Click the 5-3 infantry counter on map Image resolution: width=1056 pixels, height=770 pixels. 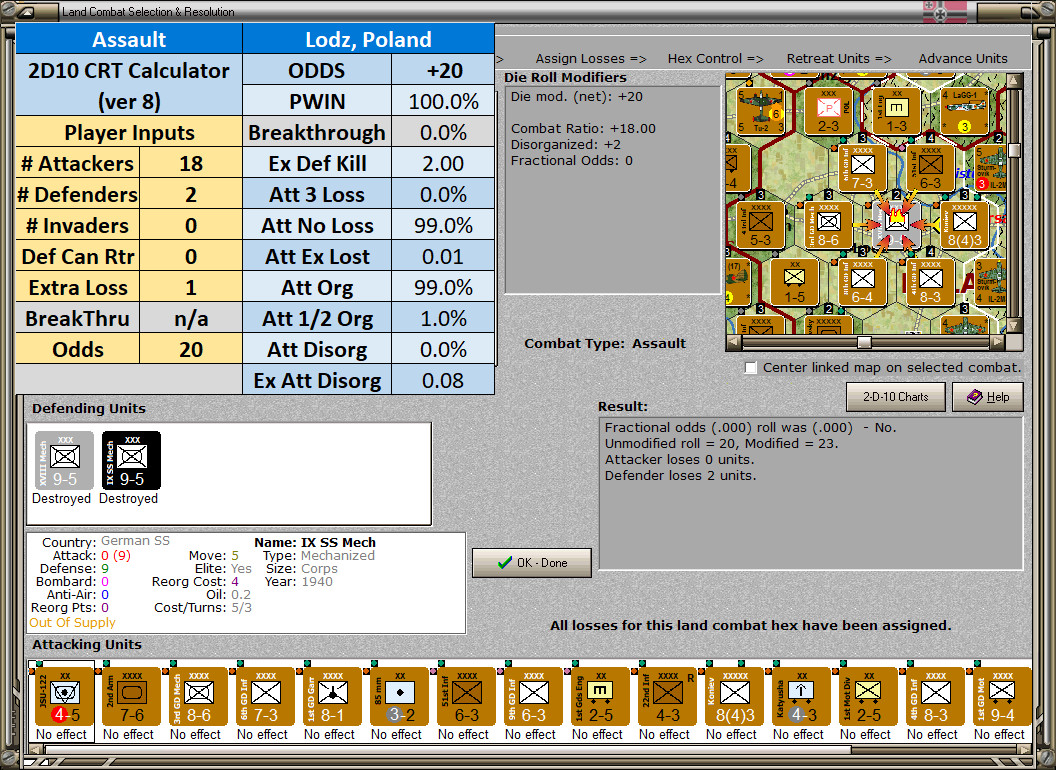tap(760, 224)
